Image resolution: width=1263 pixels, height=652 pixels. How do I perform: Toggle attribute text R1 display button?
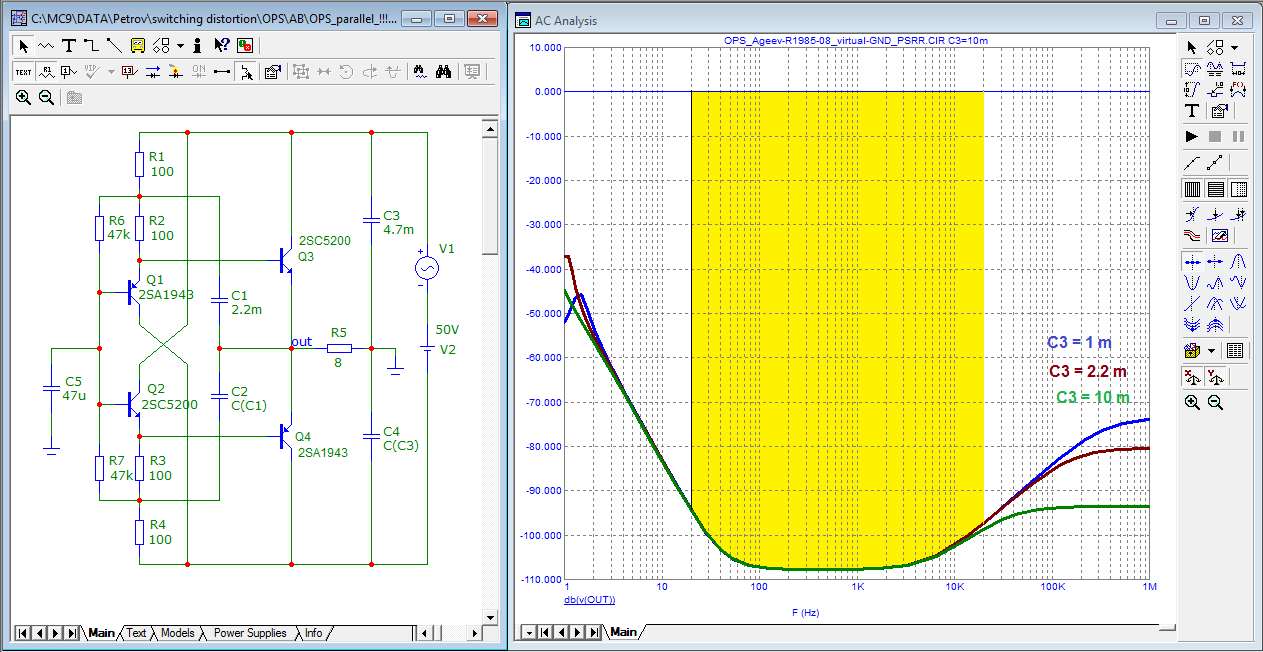pyautogui.click(x=45, y=71)
